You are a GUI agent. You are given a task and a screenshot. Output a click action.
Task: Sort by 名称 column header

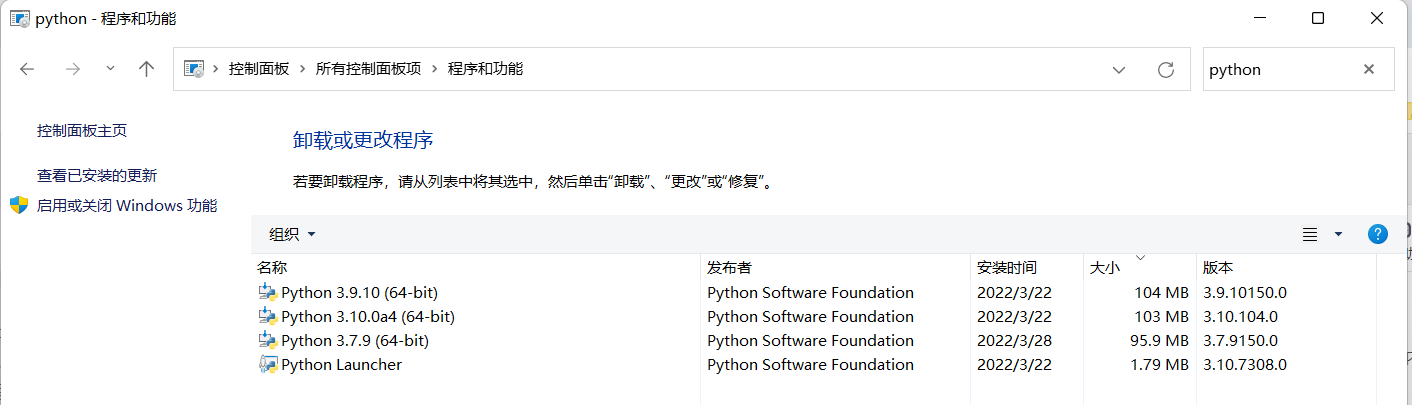click(476, 268)
